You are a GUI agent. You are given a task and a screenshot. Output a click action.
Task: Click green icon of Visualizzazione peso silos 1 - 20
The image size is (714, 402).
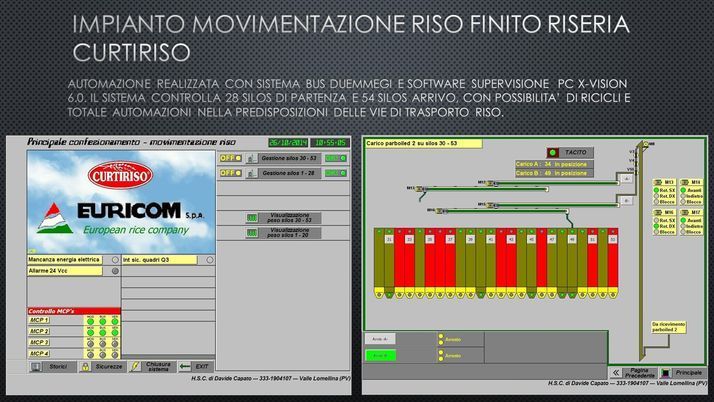(x=252, y=233)
